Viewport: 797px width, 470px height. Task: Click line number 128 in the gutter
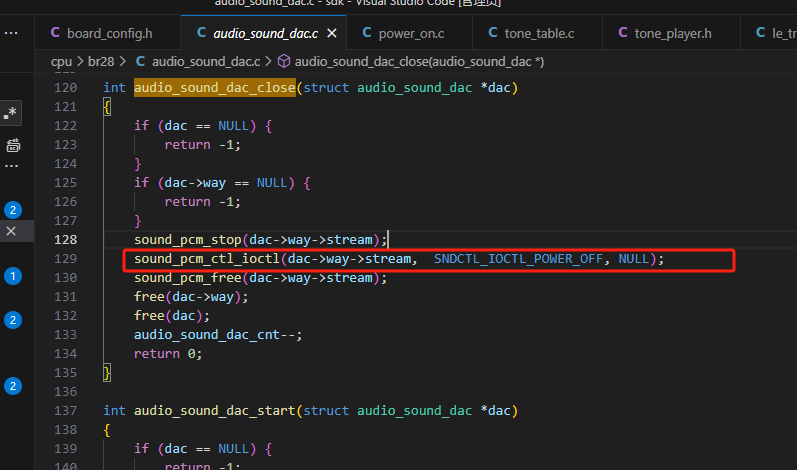point(66,240)
